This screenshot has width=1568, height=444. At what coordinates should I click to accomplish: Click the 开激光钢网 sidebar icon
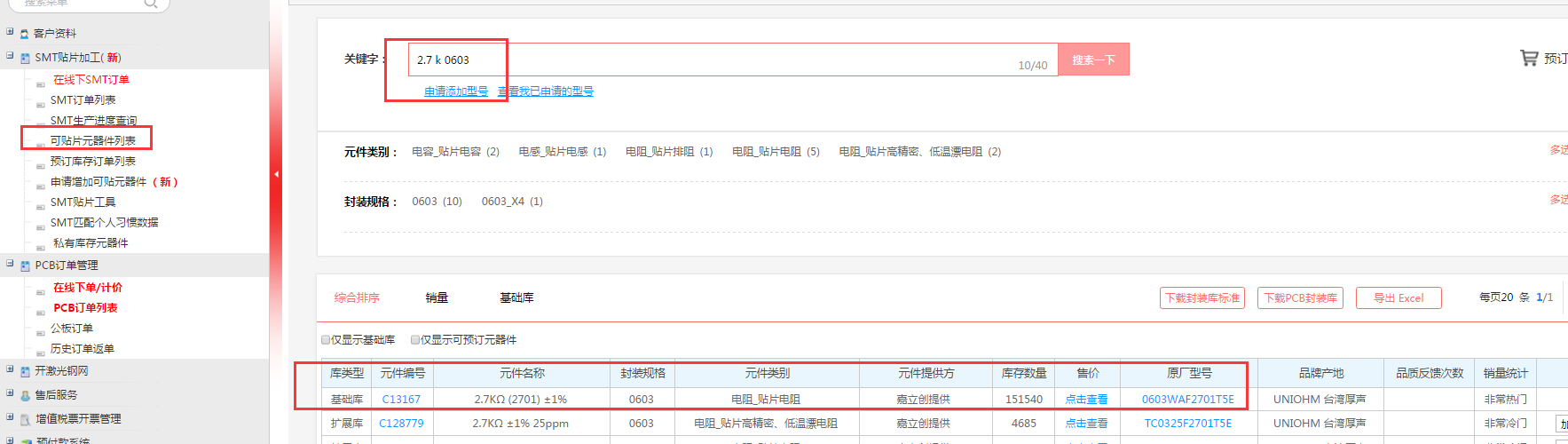coord(26,371)
